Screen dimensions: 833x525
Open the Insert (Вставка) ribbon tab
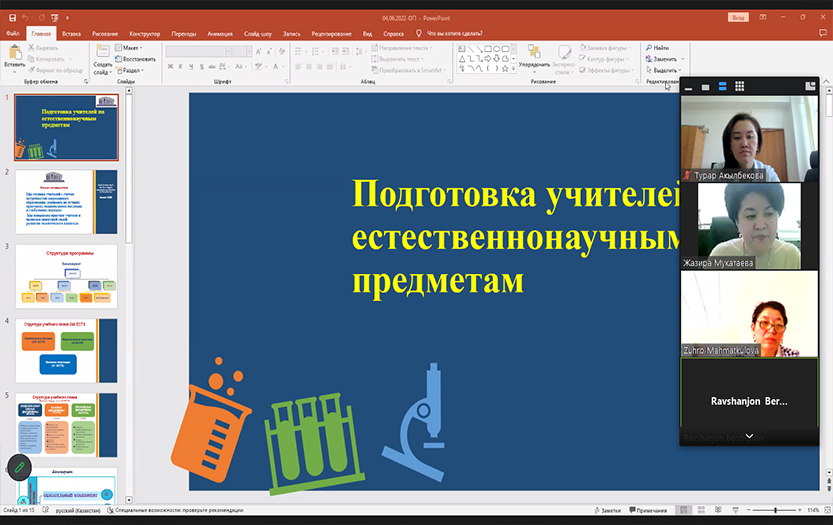71,33
